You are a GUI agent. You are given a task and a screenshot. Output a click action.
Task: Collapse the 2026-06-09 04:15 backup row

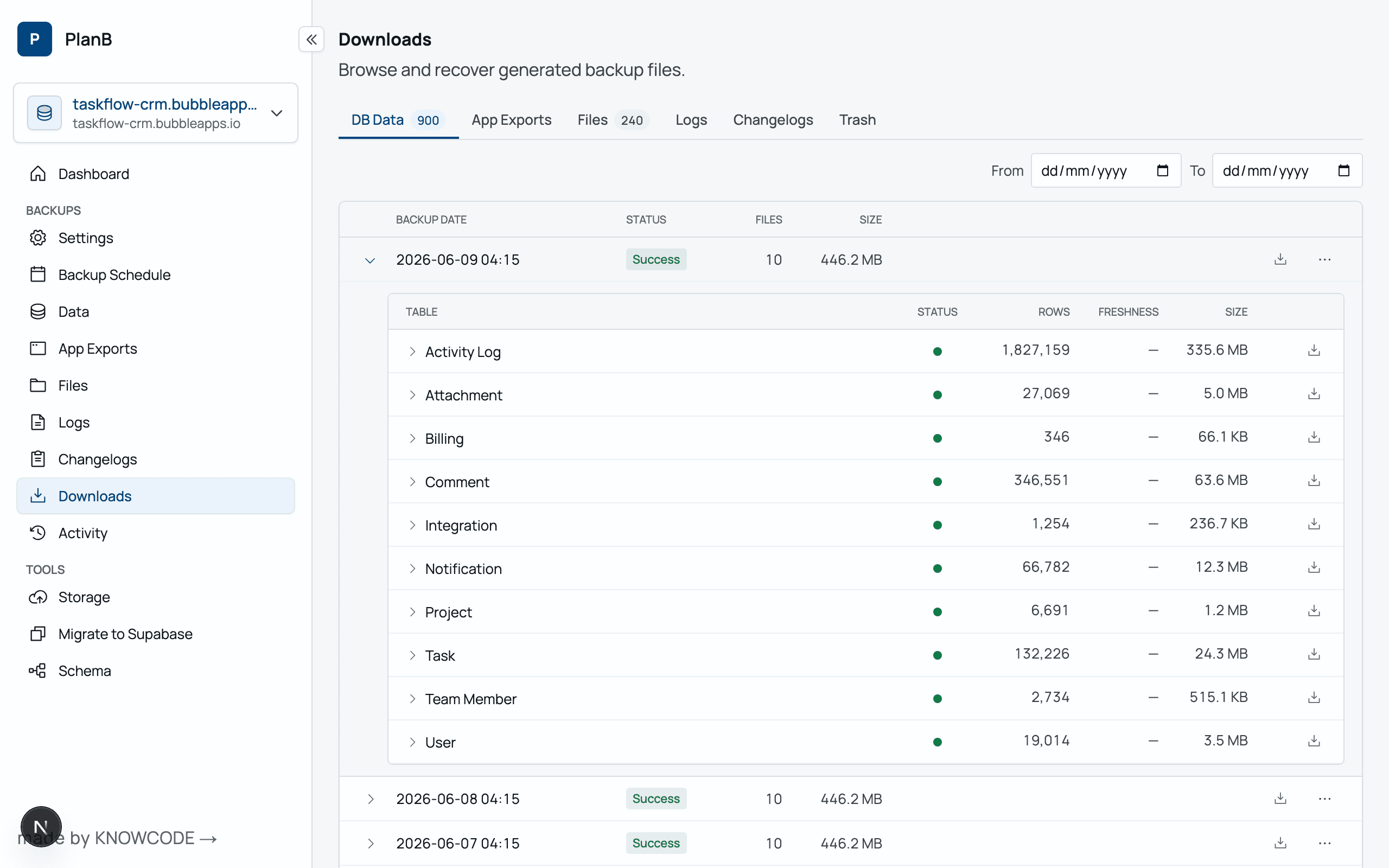tap(369, 260)
